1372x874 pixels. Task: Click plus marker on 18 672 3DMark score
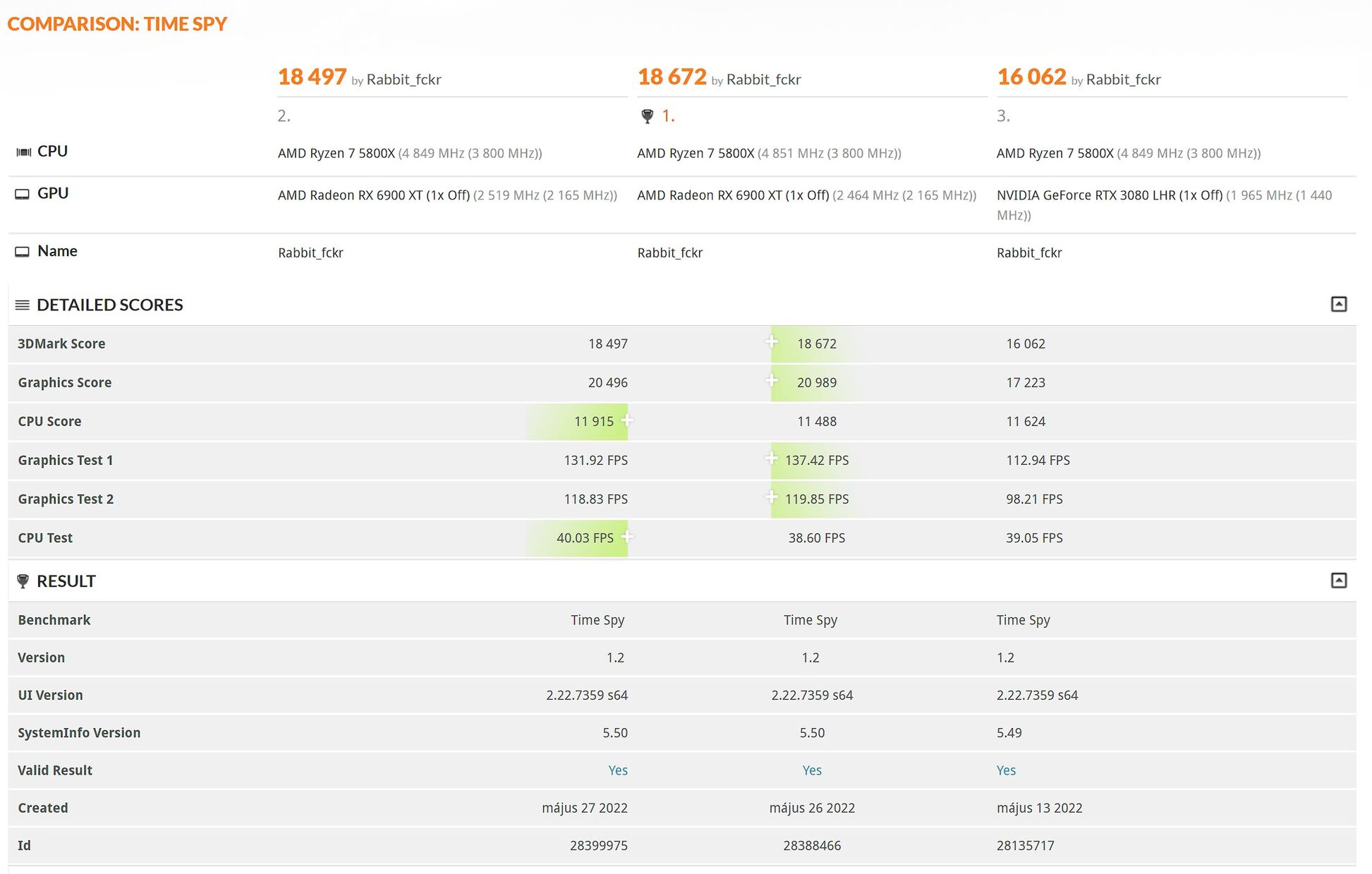(x=772, y=342)
